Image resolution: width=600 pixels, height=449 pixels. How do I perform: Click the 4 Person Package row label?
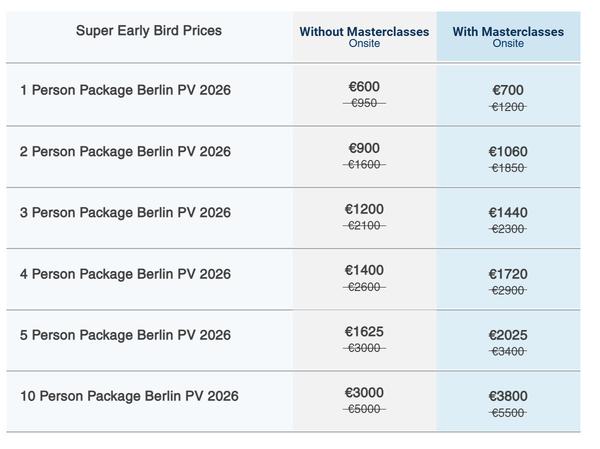point(125,274)
